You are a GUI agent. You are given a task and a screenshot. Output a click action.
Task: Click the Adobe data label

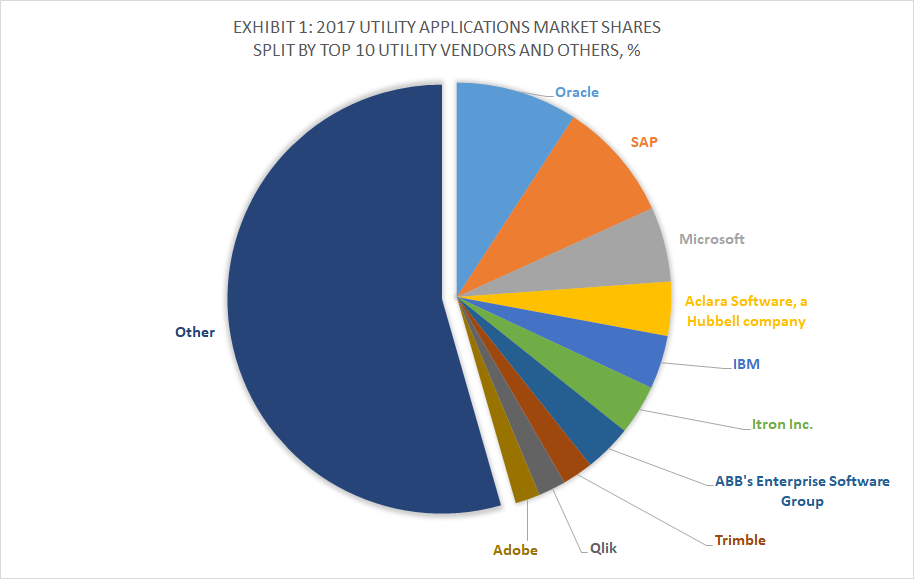tap(515, 550)
